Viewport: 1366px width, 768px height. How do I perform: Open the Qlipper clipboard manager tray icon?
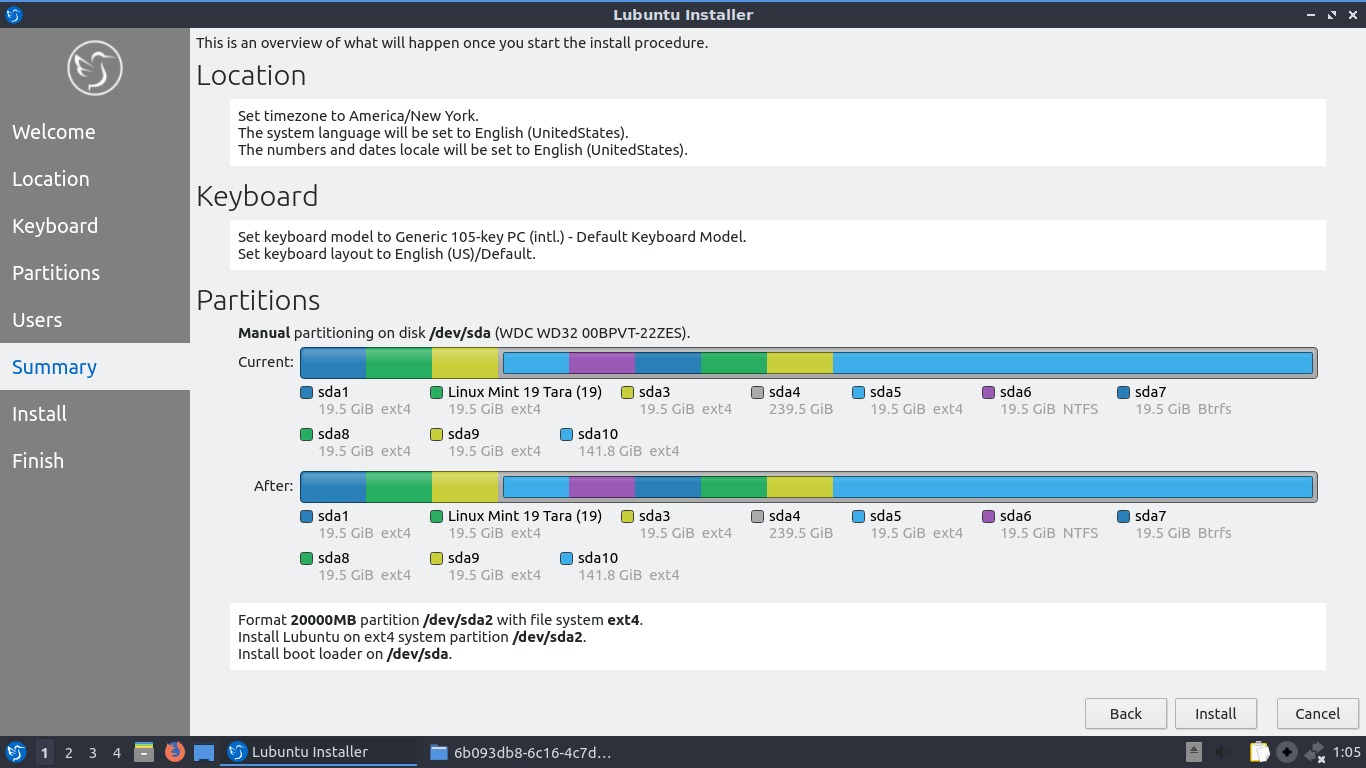click(x=1259, y=751)
